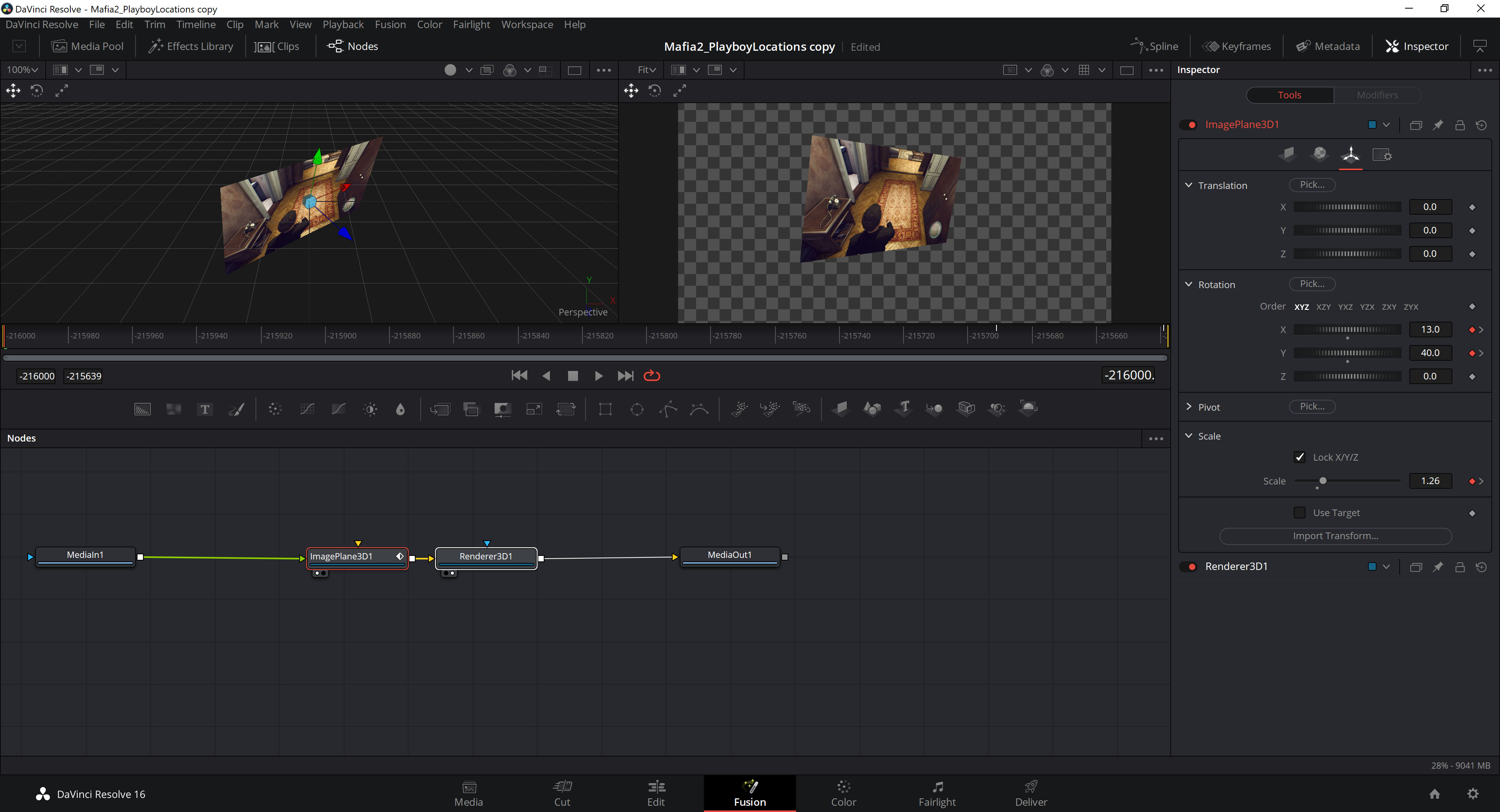Open ImagePlane3D1 color tile dropdown
This screenshot has height=812, width=1500.
1386,125
